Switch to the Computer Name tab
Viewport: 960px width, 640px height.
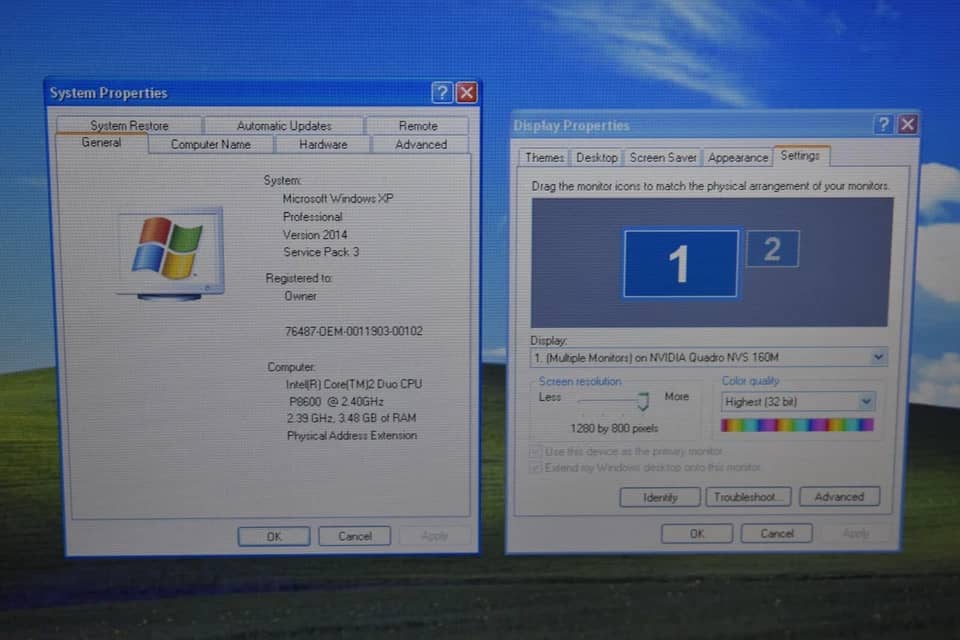click(x=211, y=145)
